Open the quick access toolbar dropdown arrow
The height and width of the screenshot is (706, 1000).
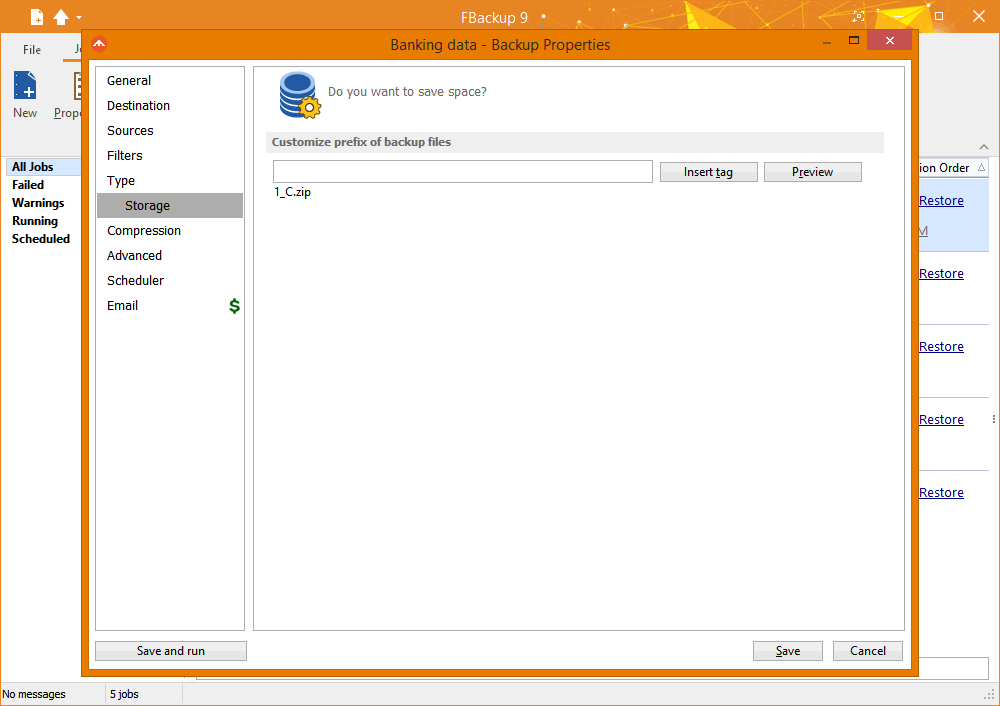[x=79, y=17]
